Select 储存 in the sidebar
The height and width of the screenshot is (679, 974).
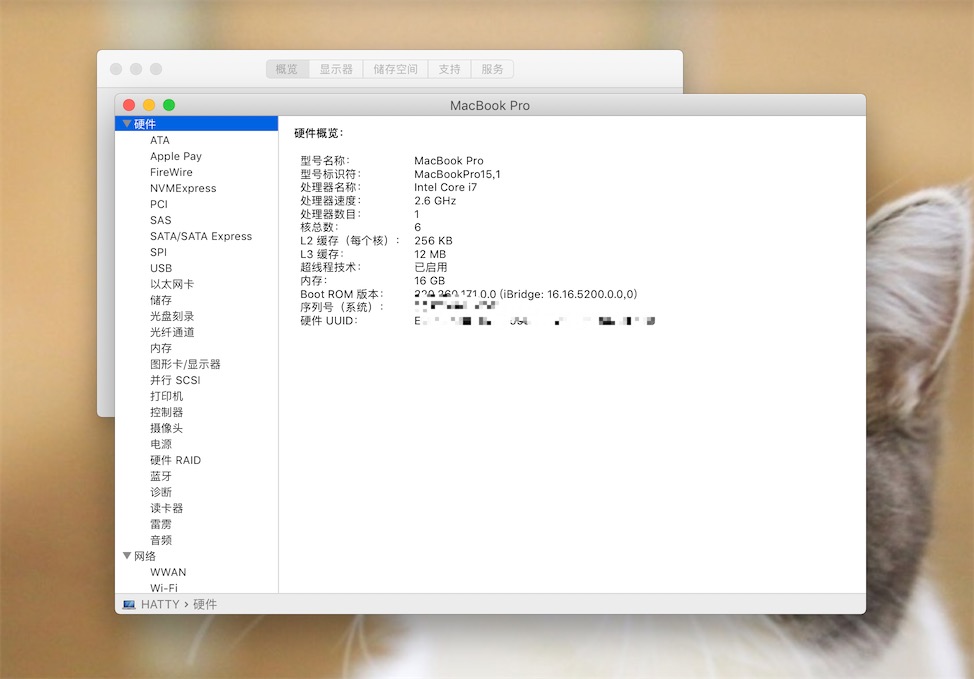click(x=161, y=300)
